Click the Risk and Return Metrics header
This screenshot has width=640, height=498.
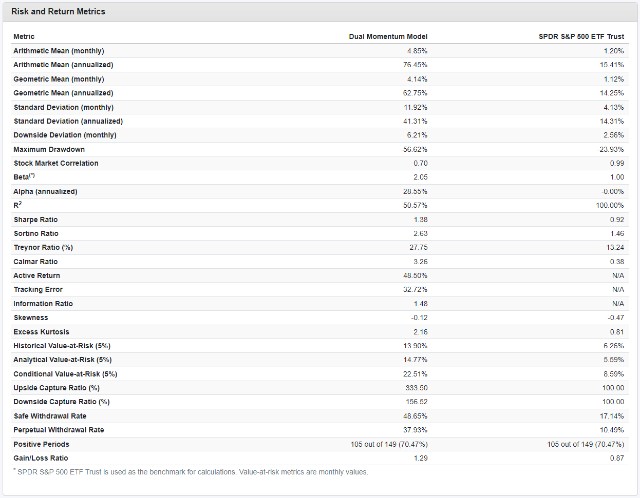[58, 11]
